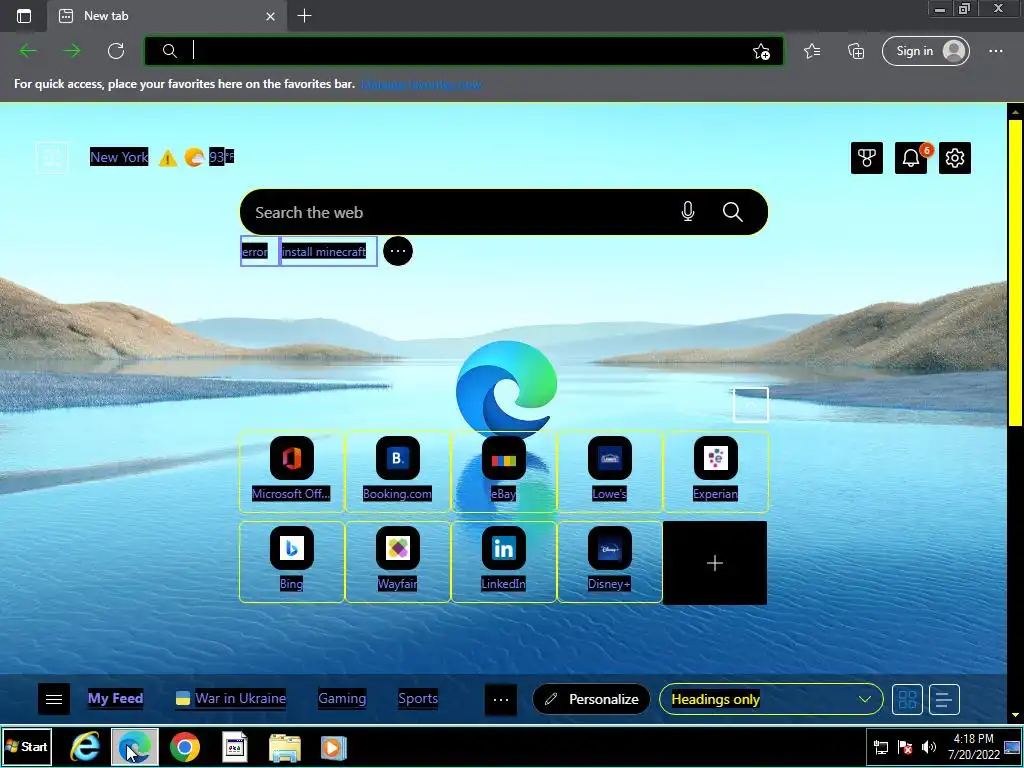This screenshot has width=1024, height=768.
Task: Open the Microsoft Office quick link
Action: click(291, 472)
